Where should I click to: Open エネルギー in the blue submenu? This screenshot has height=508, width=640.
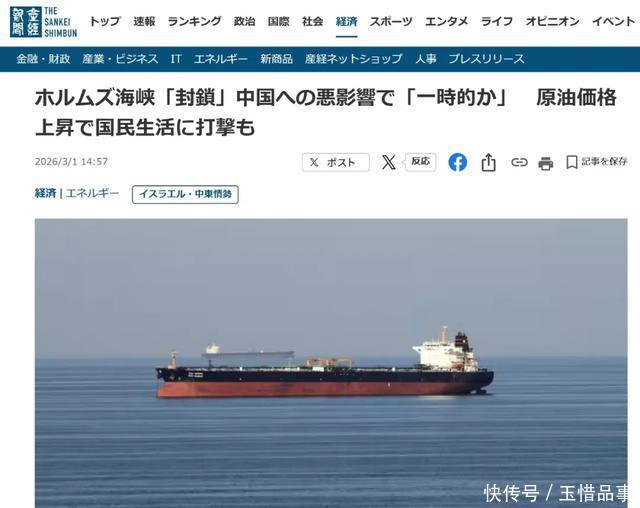tap(221, 59)
